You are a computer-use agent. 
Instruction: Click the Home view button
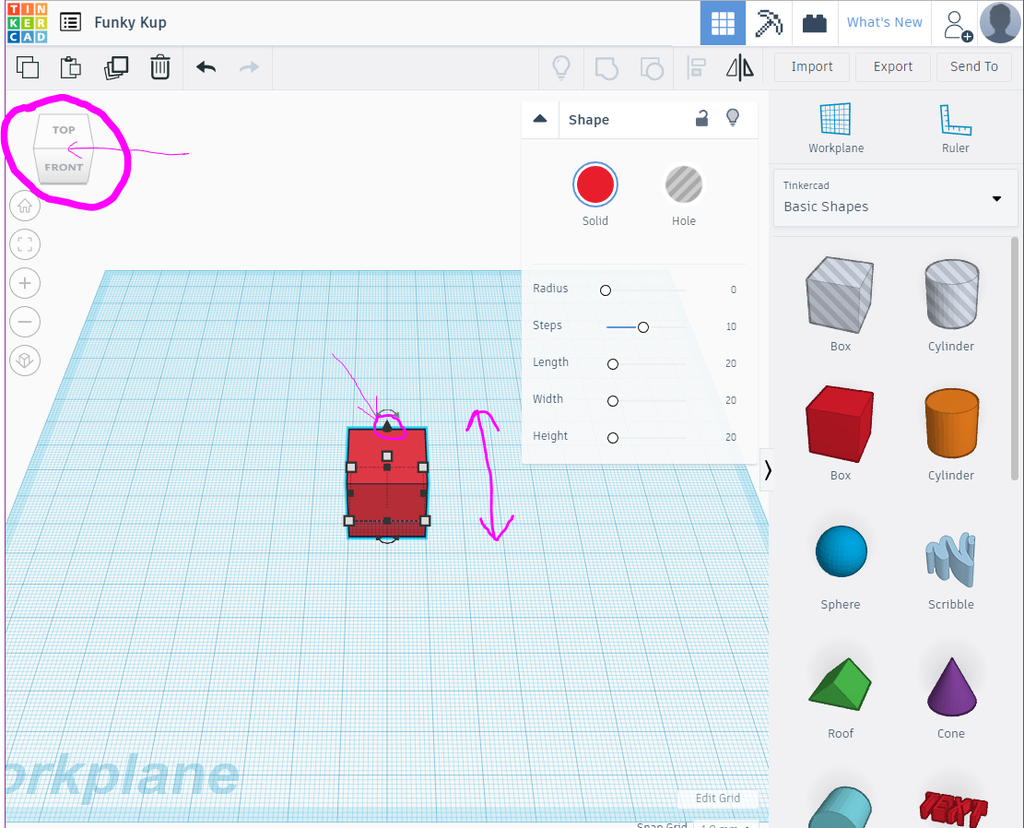point(25,206)
